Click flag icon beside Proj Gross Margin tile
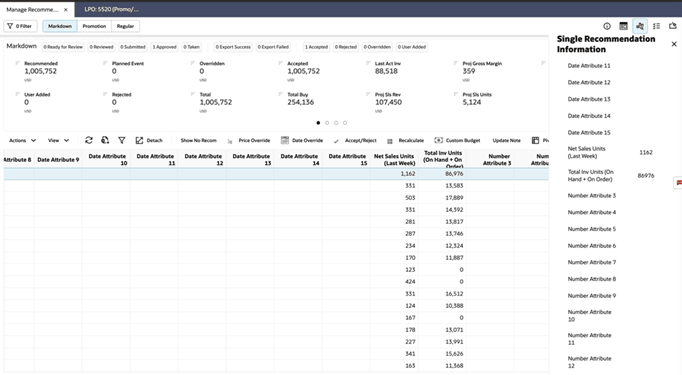Screen dimensions: 682x375 tap(456, 63)
